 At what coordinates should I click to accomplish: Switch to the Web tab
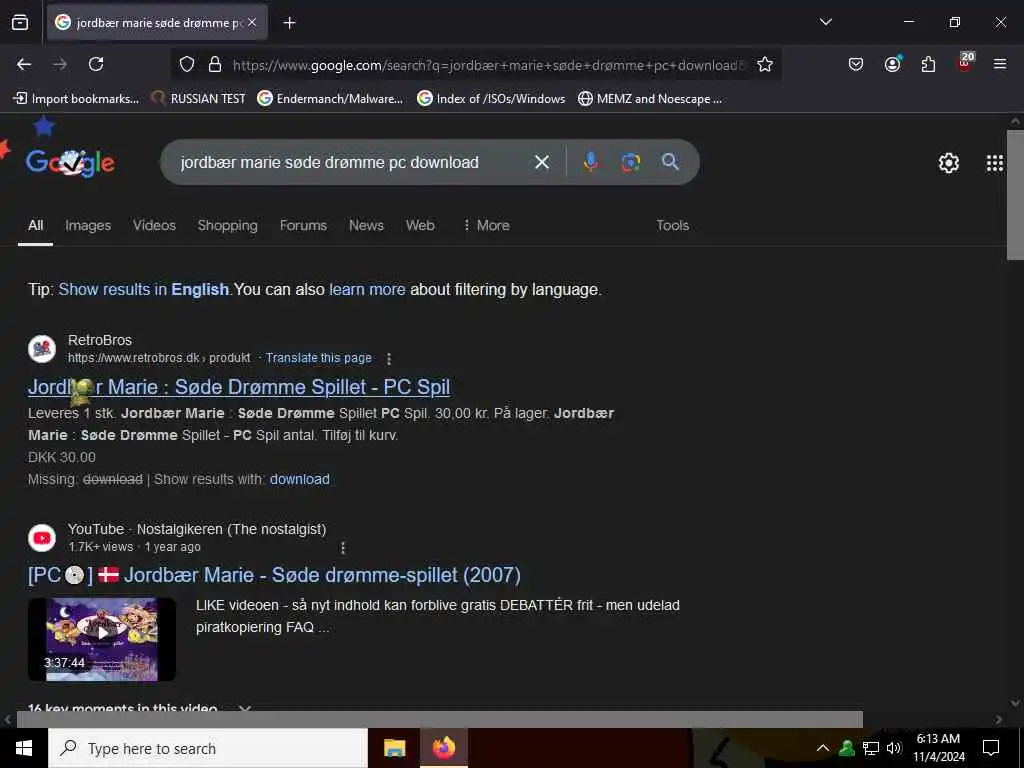[420, 225]
